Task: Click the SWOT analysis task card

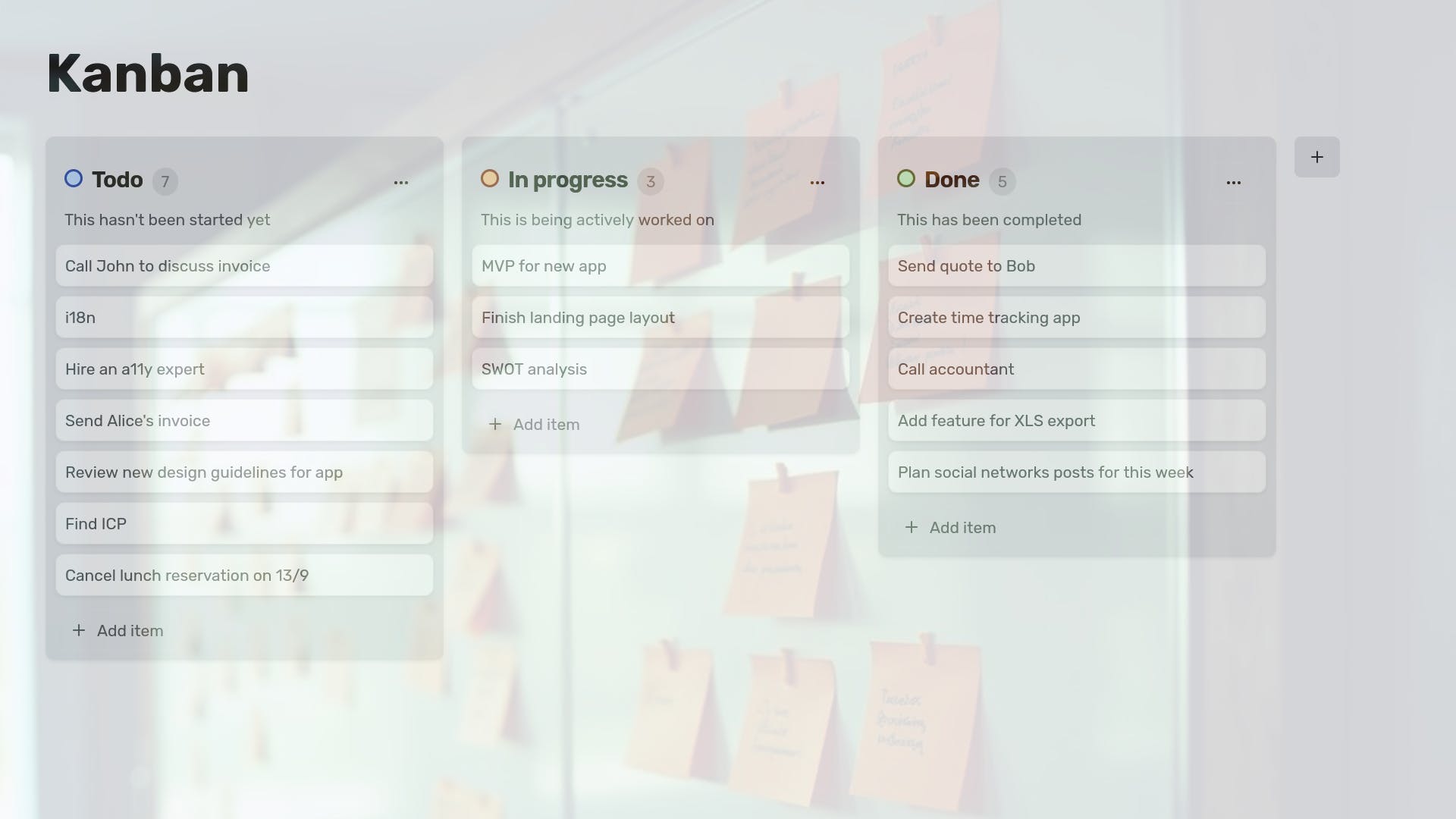Action: [x=660, y=368]
